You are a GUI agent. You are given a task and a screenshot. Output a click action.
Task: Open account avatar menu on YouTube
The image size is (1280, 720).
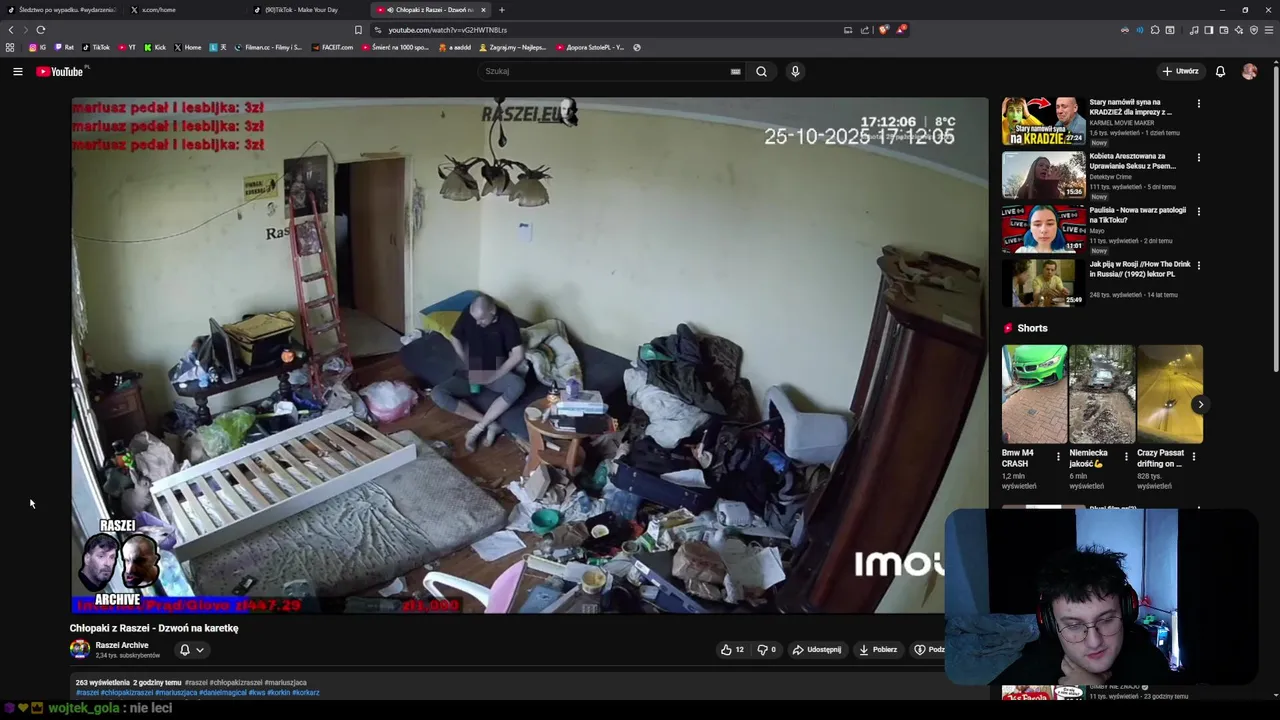(x=1249, y=71)
